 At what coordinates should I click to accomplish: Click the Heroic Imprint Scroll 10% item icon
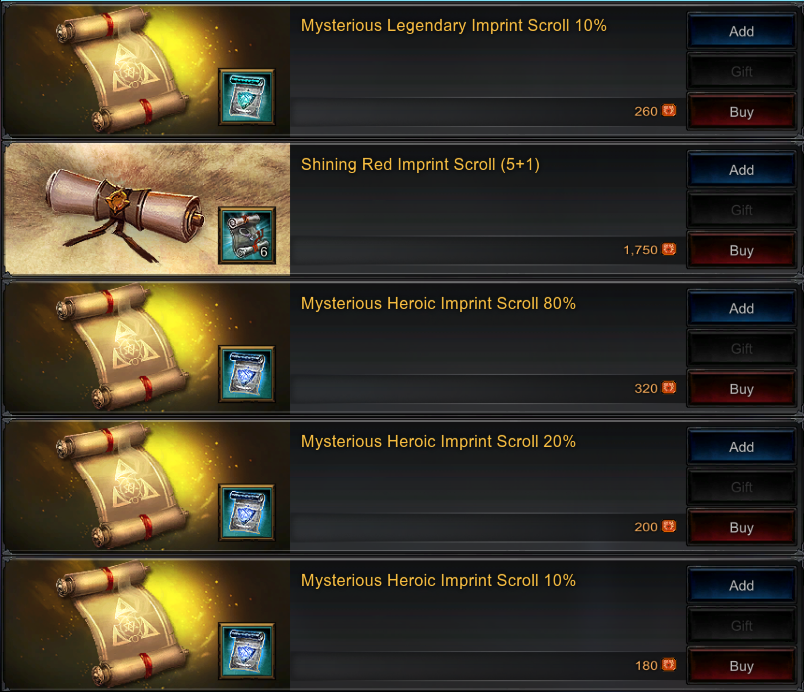247,651
